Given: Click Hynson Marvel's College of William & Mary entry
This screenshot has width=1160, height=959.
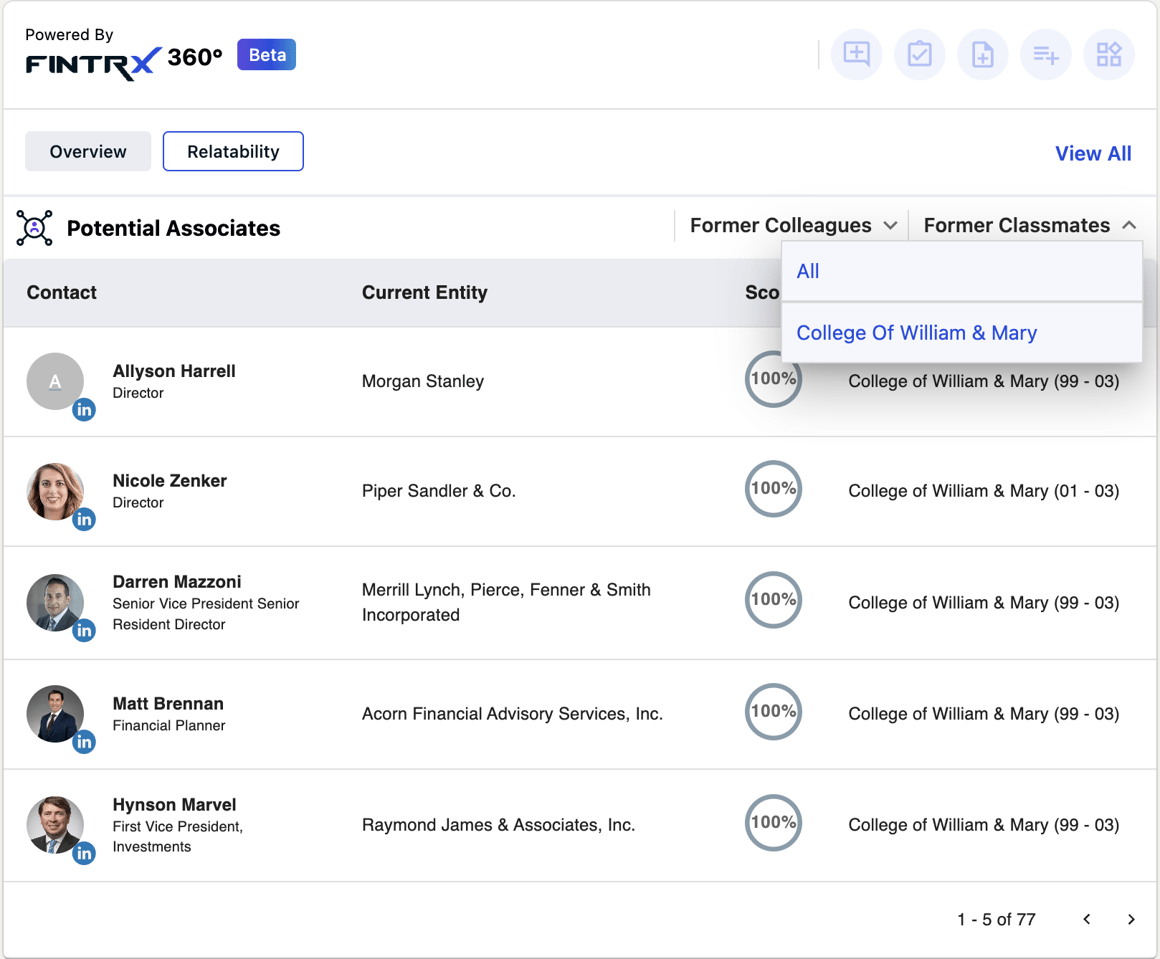Looking at the screenshot, I should point(983,825).
